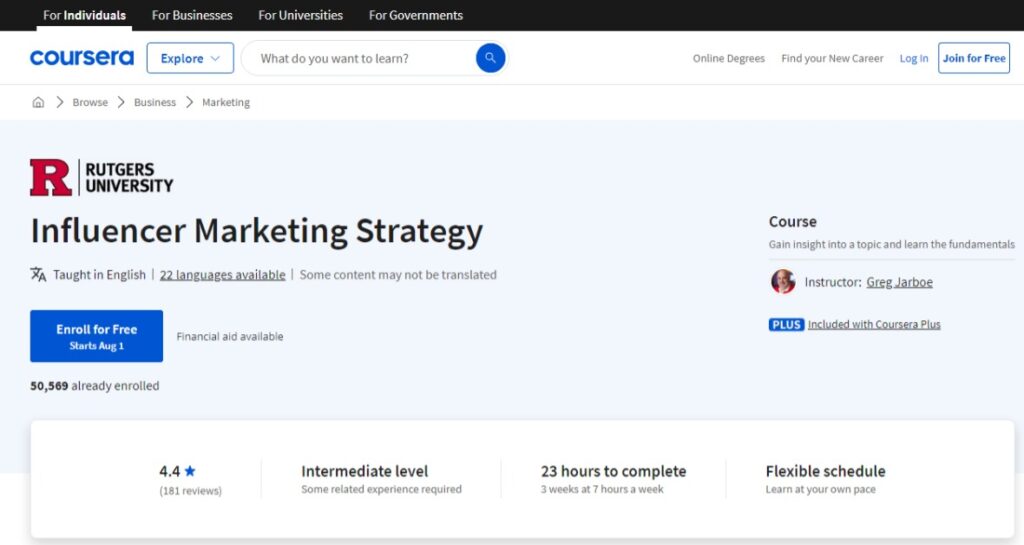Open the For Governments tab
This screenshot has height=545, width=1024.
pos(416,15)
